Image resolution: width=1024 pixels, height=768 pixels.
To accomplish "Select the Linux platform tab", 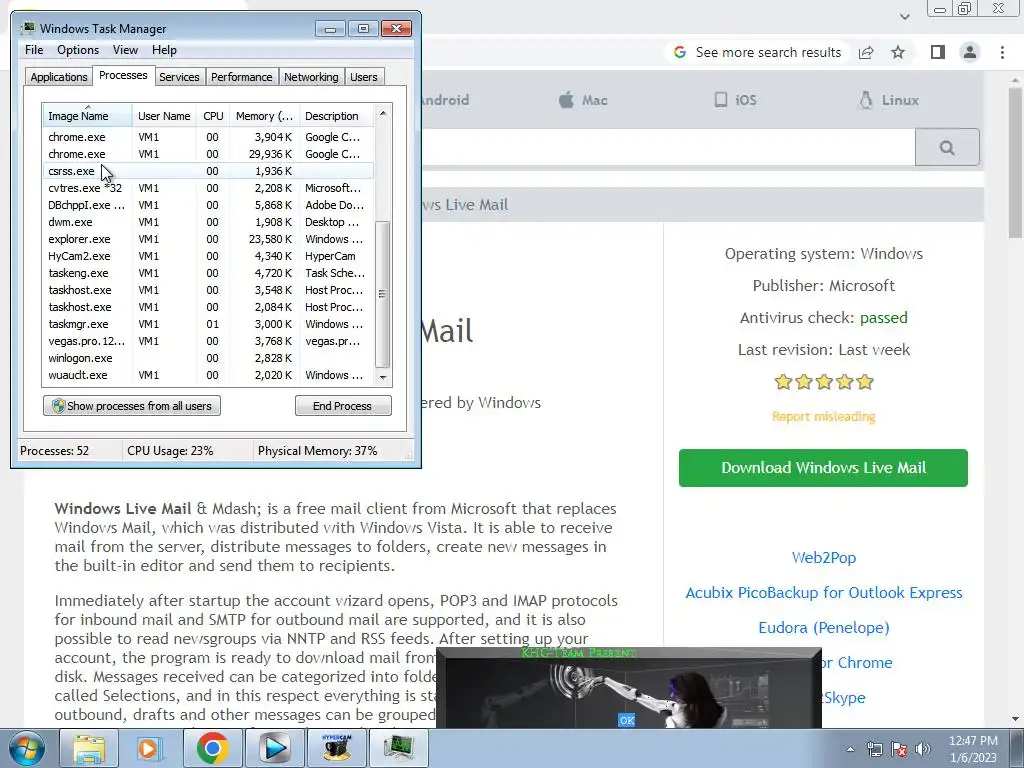I will coord(889,100).
